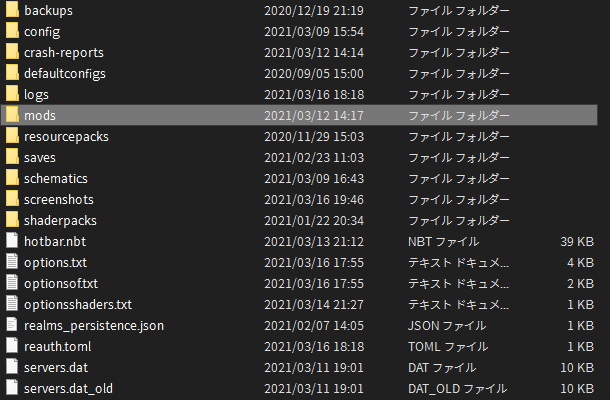610x400 pixels.
Task: Click the logs folder name
Action: pyautogui.click(x=37, y=94)
